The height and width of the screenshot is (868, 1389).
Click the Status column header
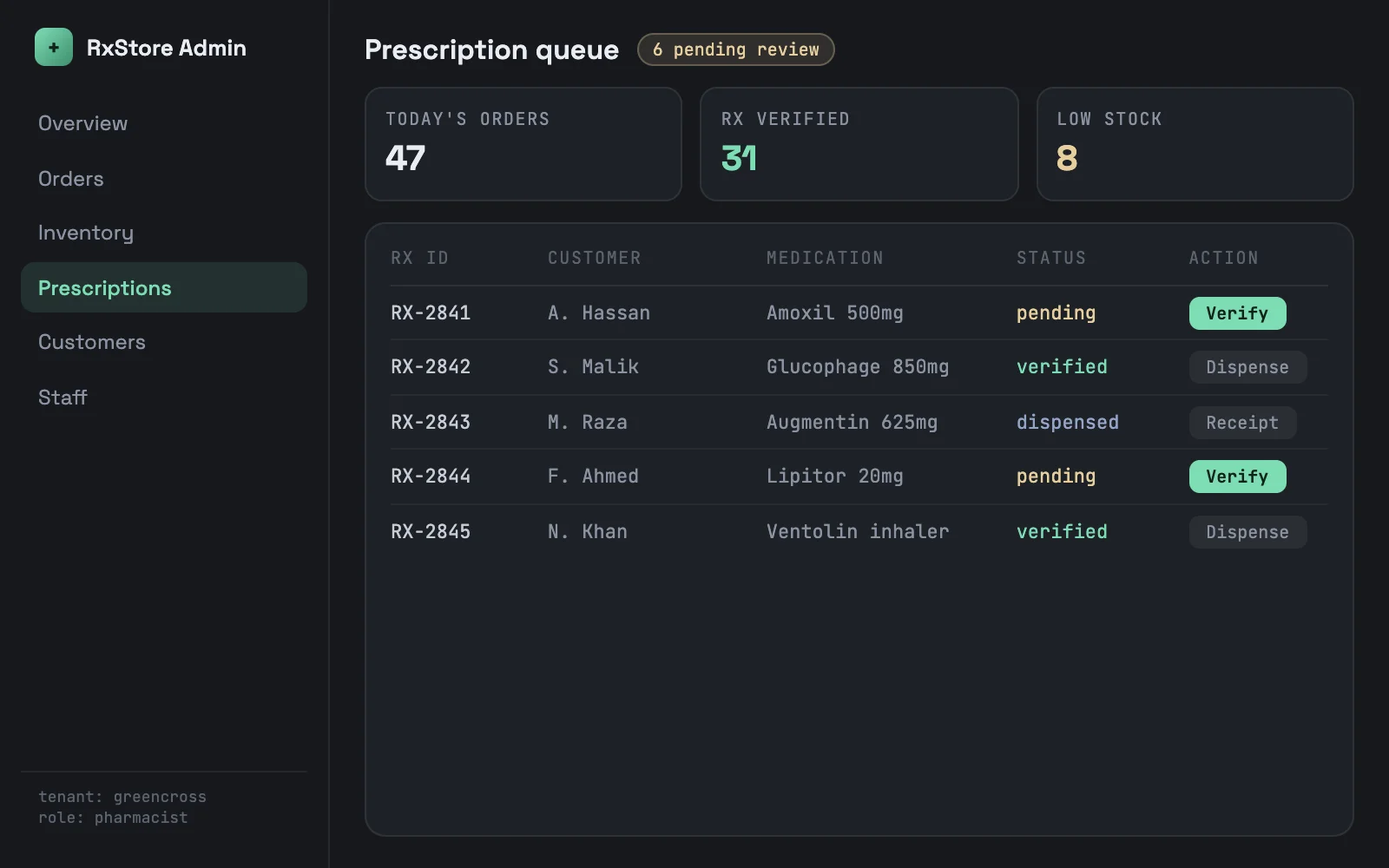(1051, 258)
